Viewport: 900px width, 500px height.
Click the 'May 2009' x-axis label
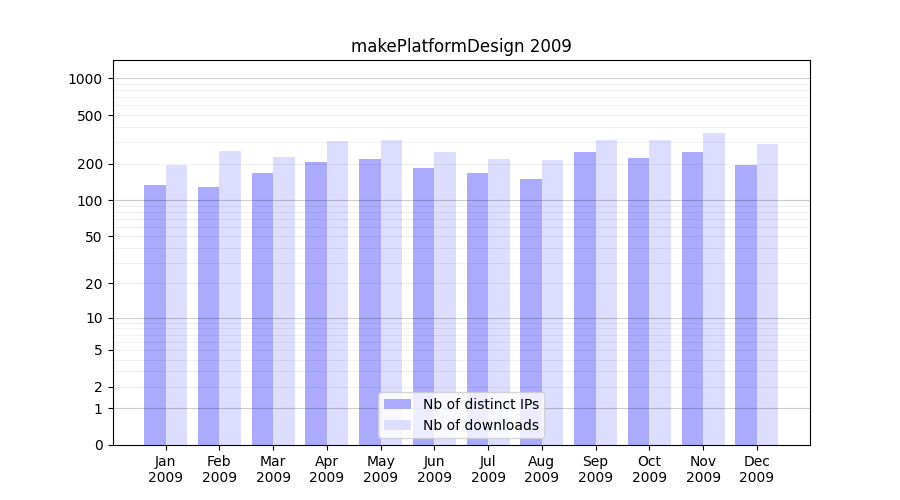pyautogui.click(x=381, y=469)
